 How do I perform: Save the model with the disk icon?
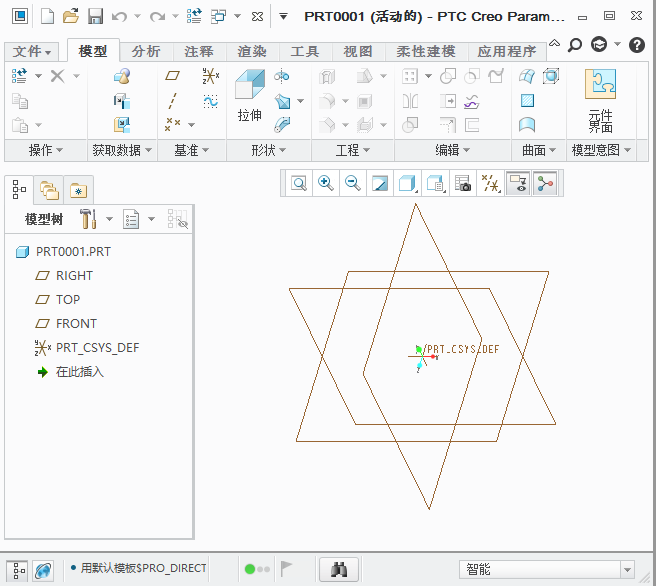95,17
